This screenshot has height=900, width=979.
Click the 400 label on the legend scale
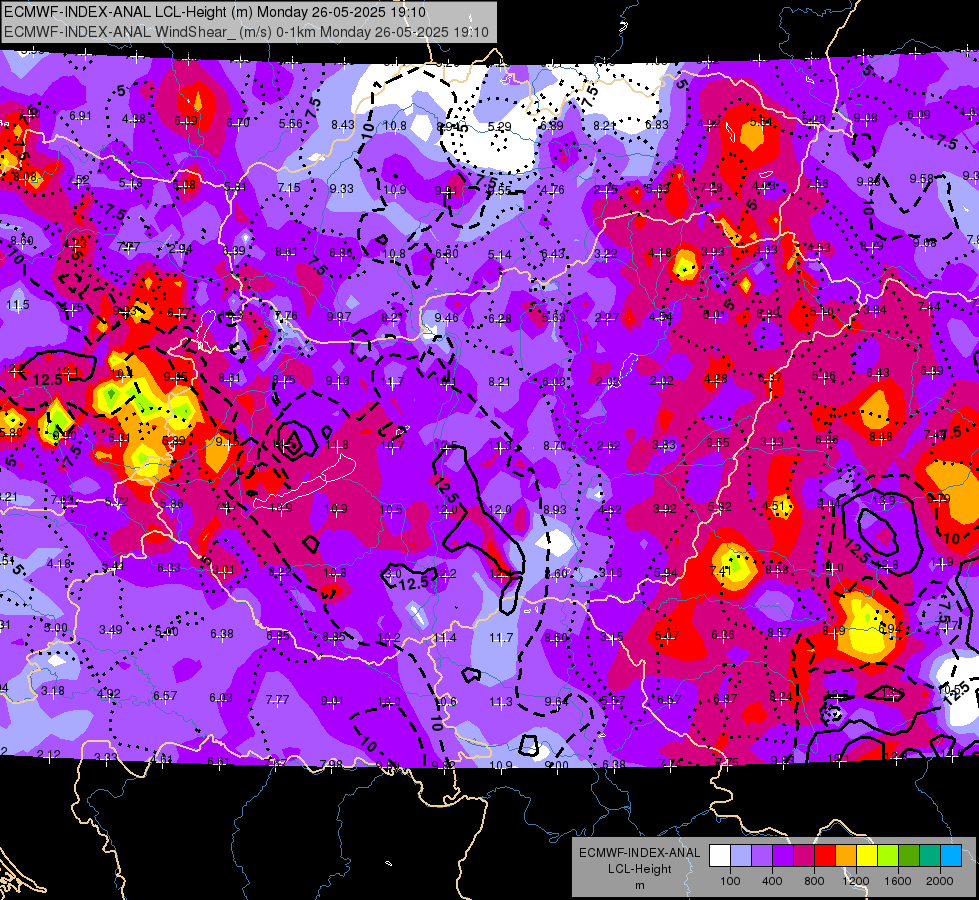(x=772, y=881)
